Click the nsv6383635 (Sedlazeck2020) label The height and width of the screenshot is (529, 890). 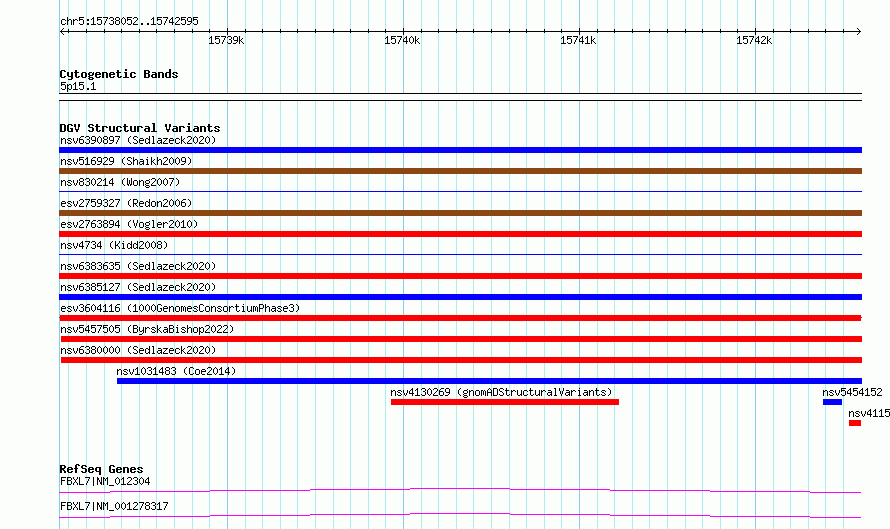tap(138, 266)
